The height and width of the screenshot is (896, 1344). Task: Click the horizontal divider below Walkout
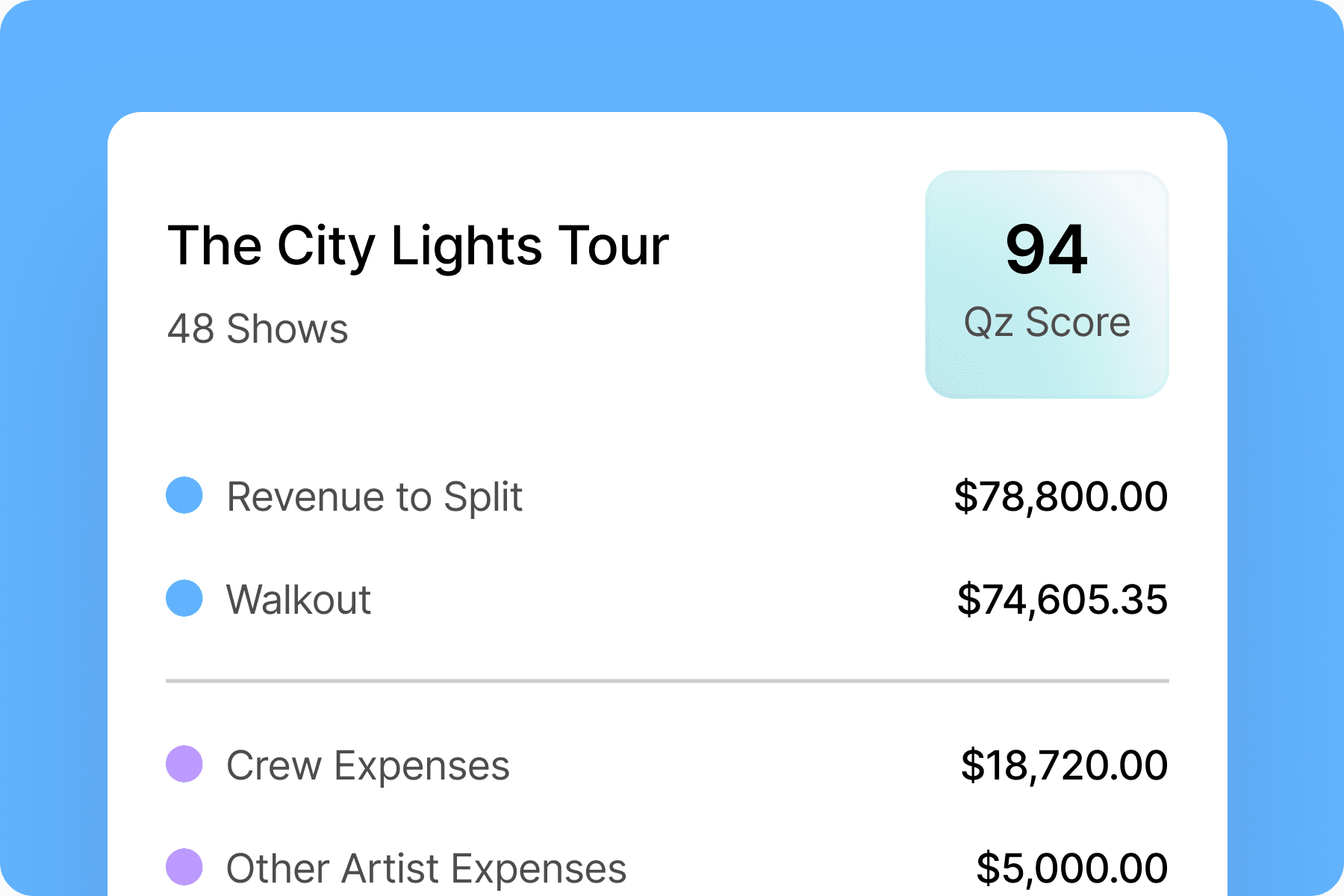click(x=667, y=681)
